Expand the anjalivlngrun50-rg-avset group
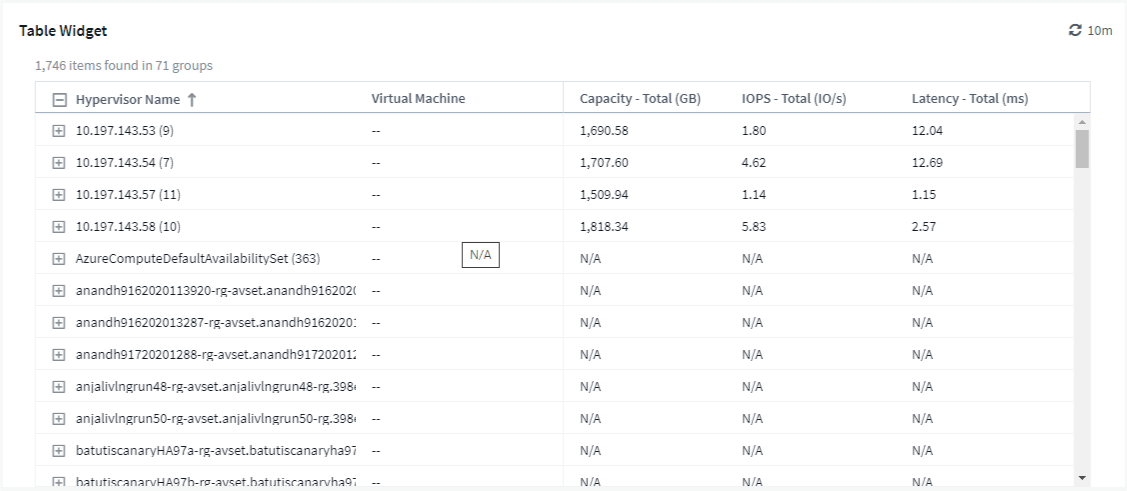This screenshot has width=1127, height=491. coord(59,418)
